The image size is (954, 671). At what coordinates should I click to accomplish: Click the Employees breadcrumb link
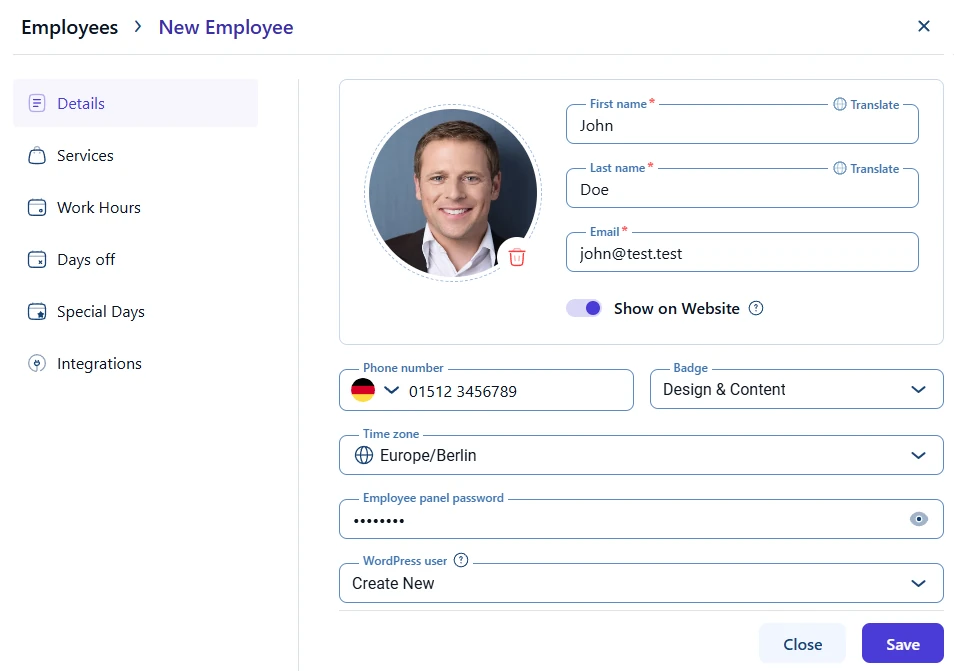click(x=69, y=27)
